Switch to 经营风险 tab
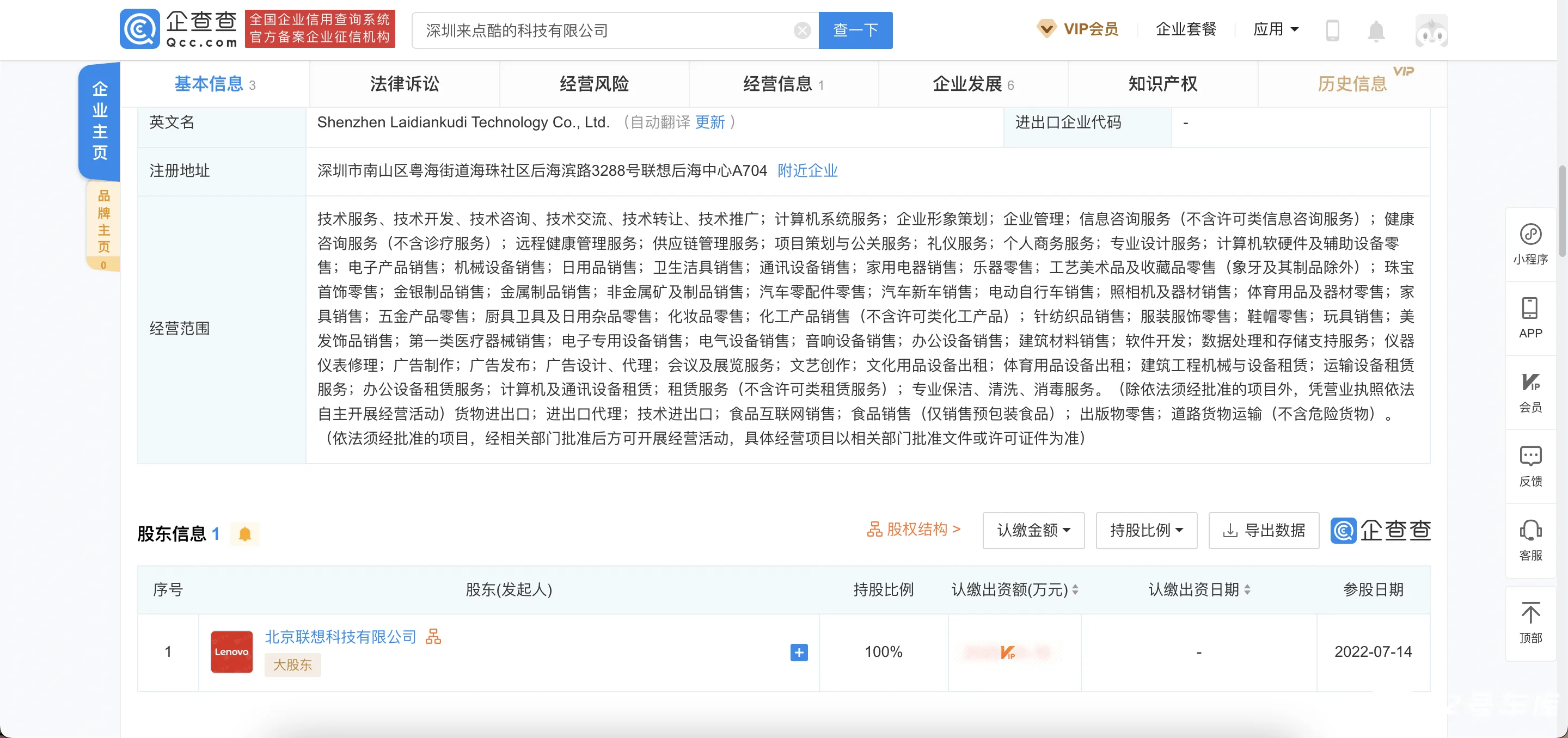Screen dimensions: 1568x738 (594, 84)
